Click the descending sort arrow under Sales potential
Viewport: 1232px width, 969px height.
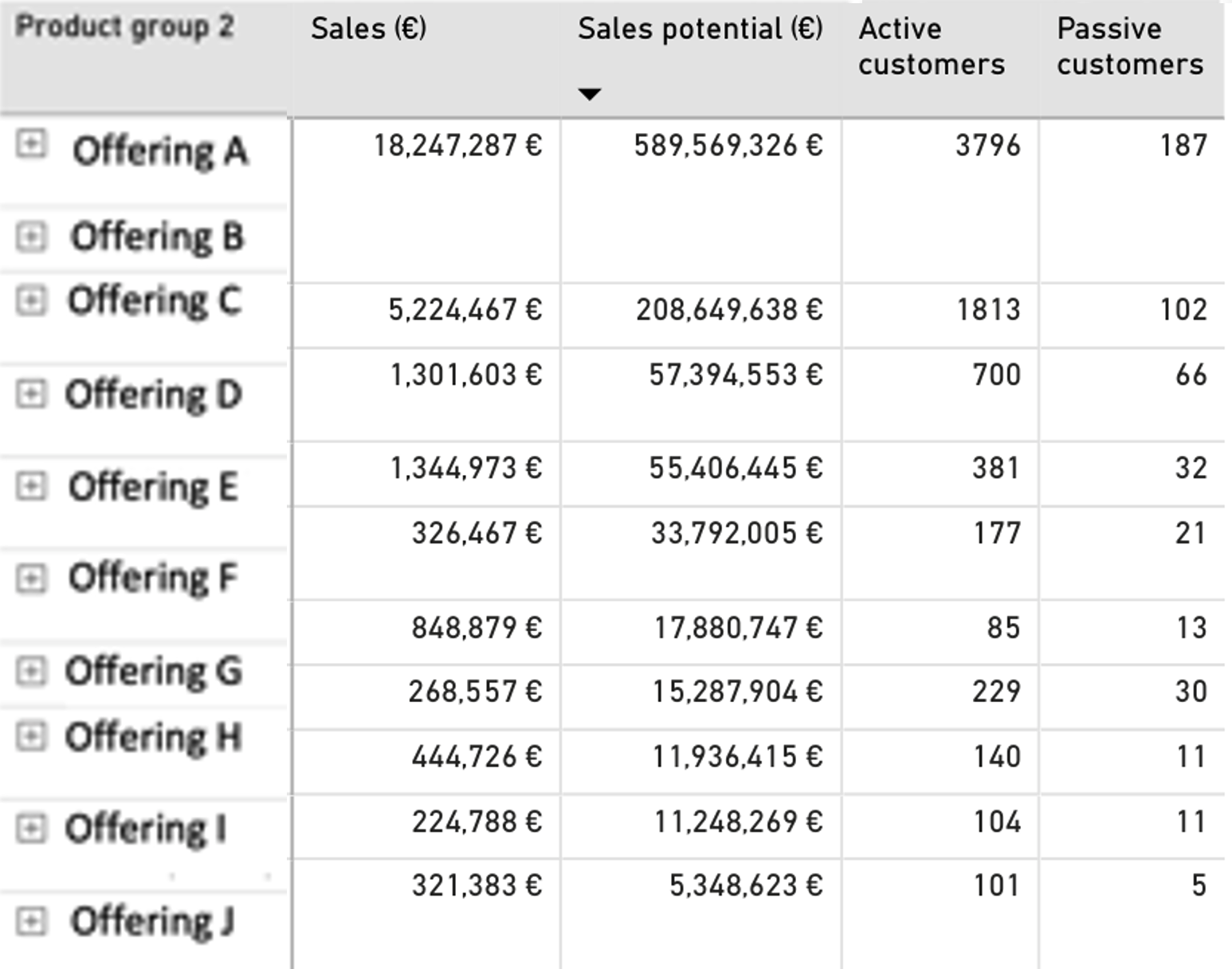coord(589,94)
